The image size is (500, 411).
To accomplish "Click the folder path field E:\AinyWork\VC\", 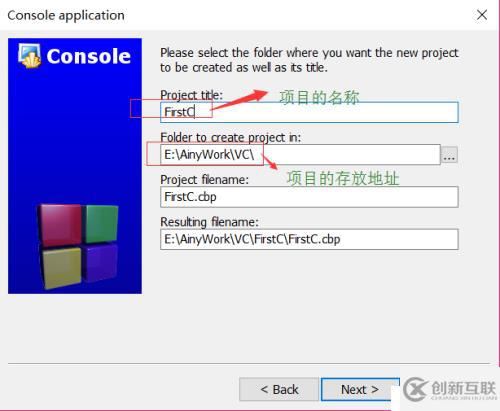I will point(300,155).
